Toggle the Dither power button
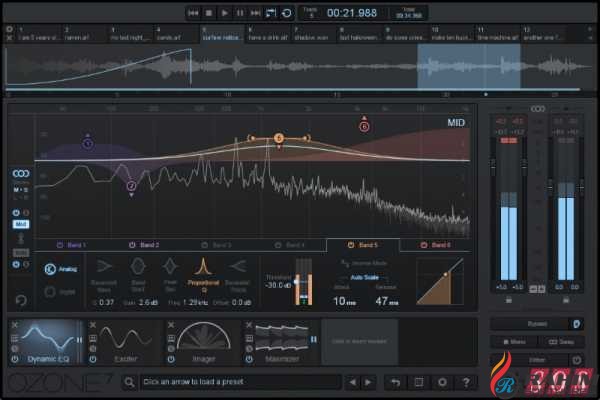The height and width of the screenshot is (400, 600). [576, 359]
